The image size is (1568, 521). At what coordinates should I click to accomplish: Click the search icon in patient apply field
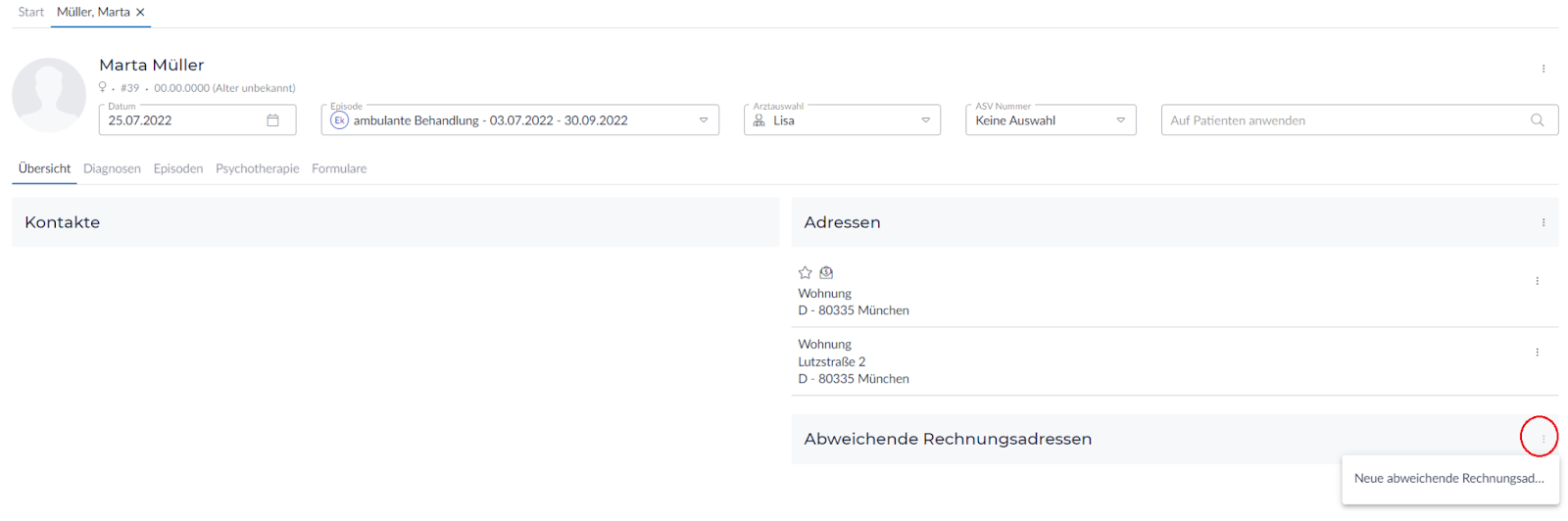1537,120
